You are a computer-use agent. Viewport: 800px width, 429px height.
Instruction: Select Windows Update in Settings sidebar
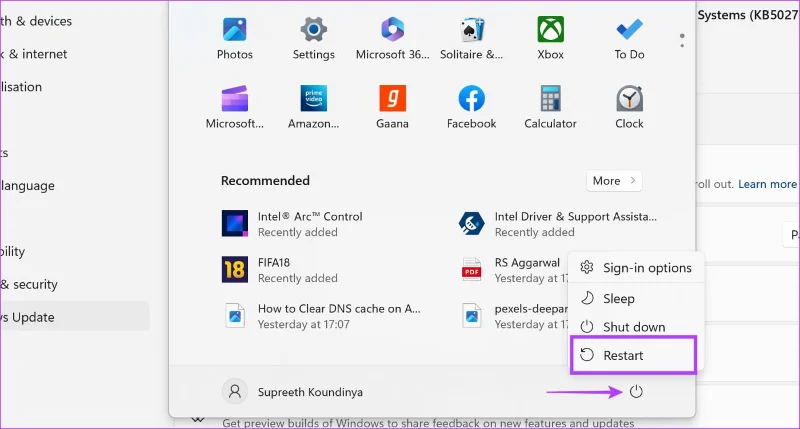(x=74, y=317)
